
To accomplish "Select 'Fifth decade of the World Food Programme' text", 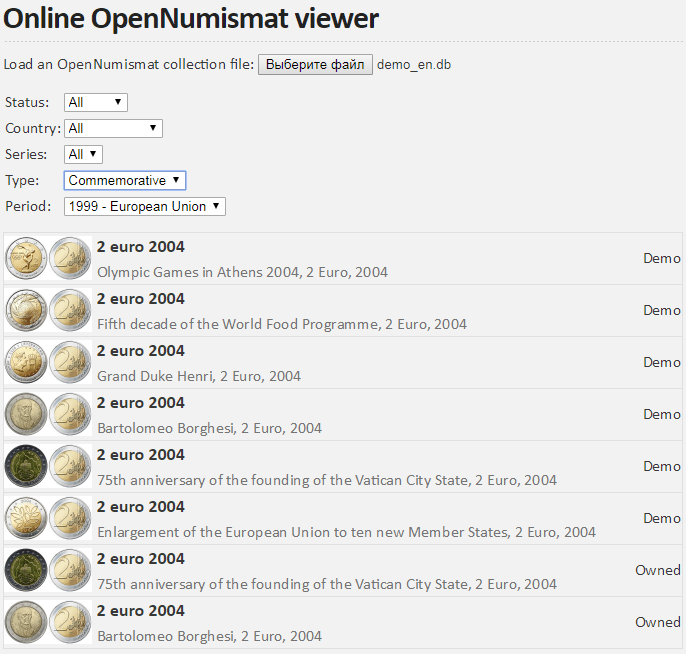I will point(282,325).
